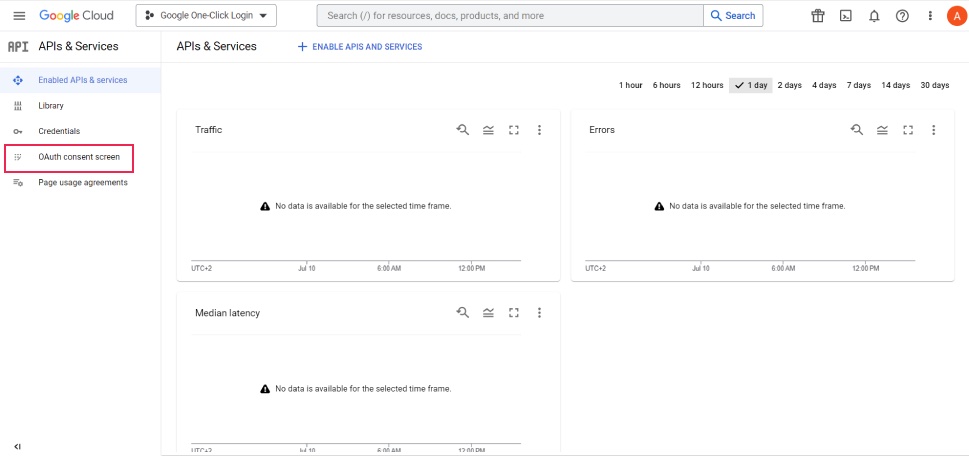Open the Google One-Click Login project selector

coord(206,16)
